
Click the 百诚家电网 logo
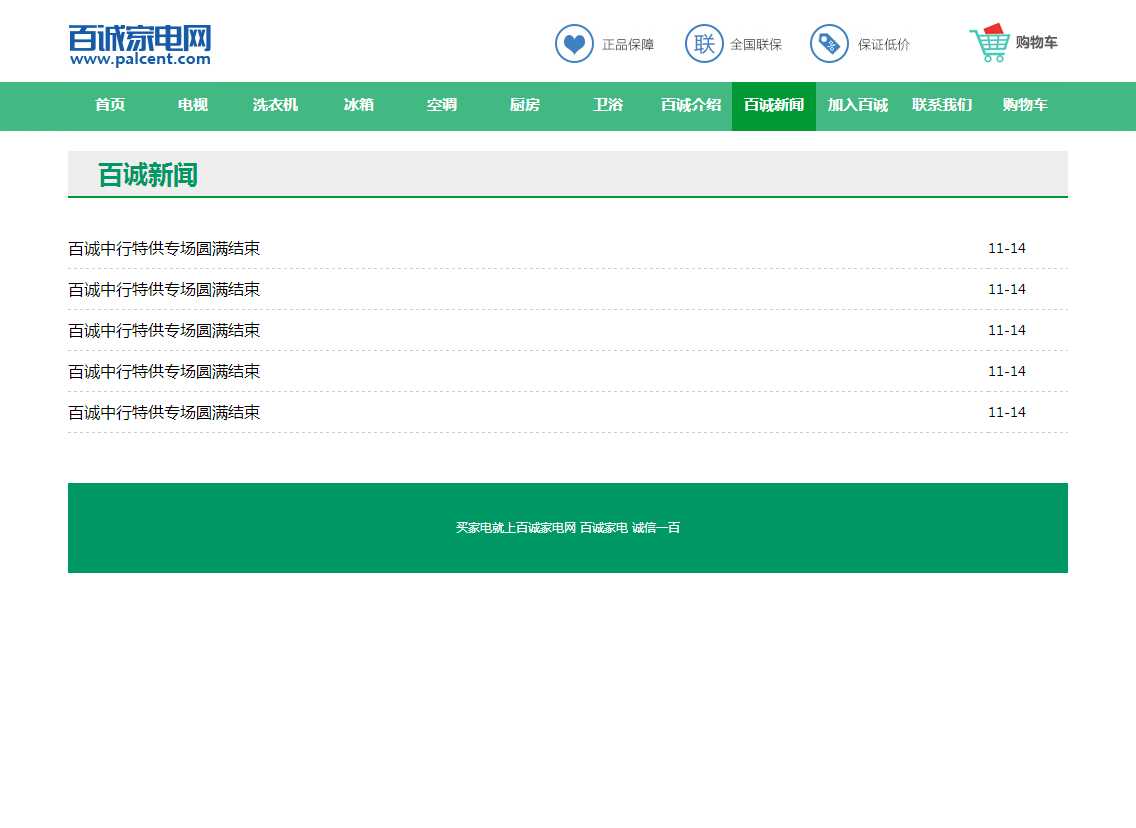click(x=140, y=45)
